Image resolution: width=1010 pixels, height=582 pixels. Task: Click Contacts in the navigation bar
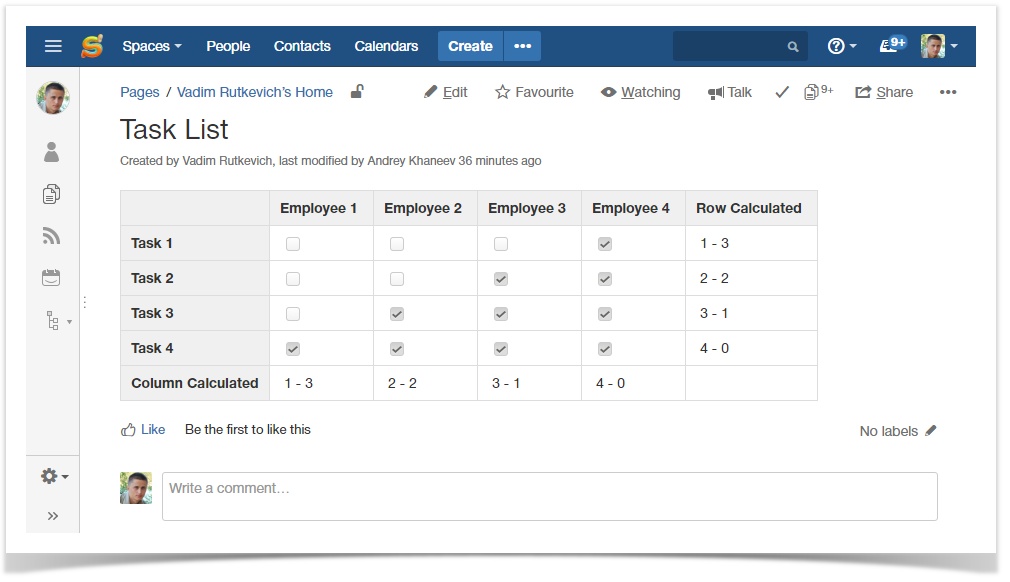click(x=301, y=45)
